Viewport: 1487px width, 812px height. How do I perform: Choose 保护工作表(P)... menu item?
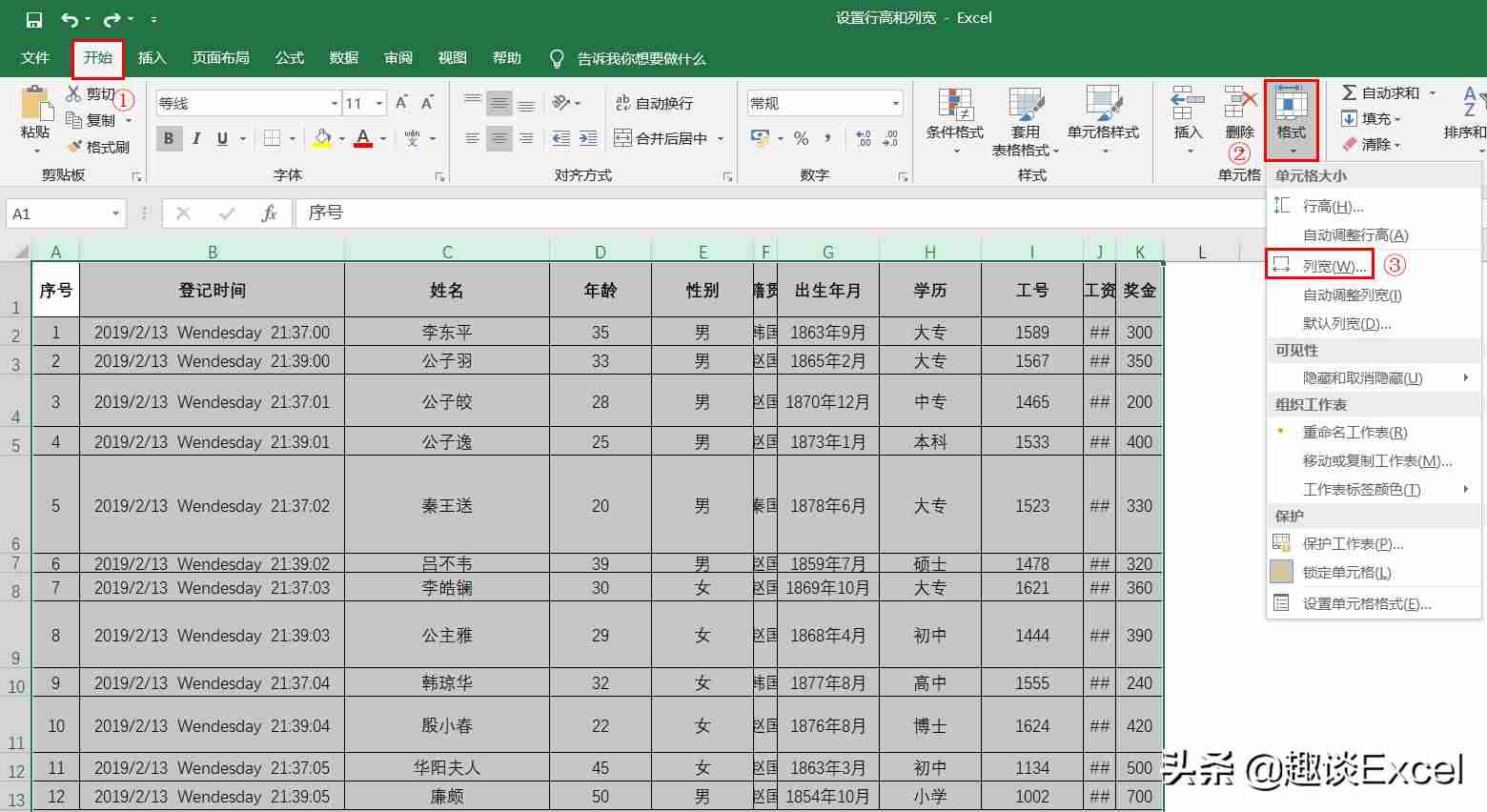(1374, 543)
